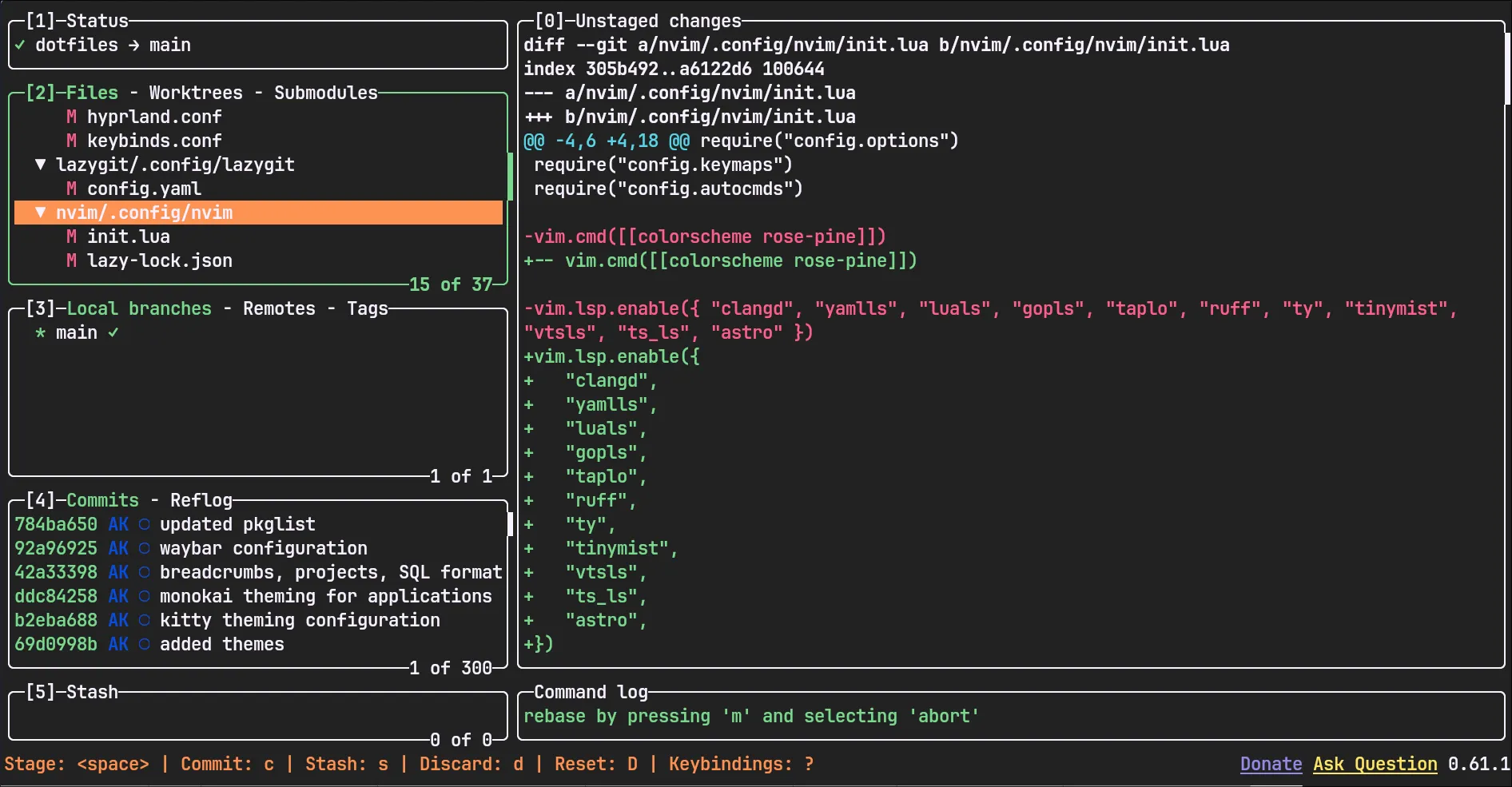1512x787 pixels.
Task: Switch to the Worktrees tab
Action: click(x=196, y=93)
